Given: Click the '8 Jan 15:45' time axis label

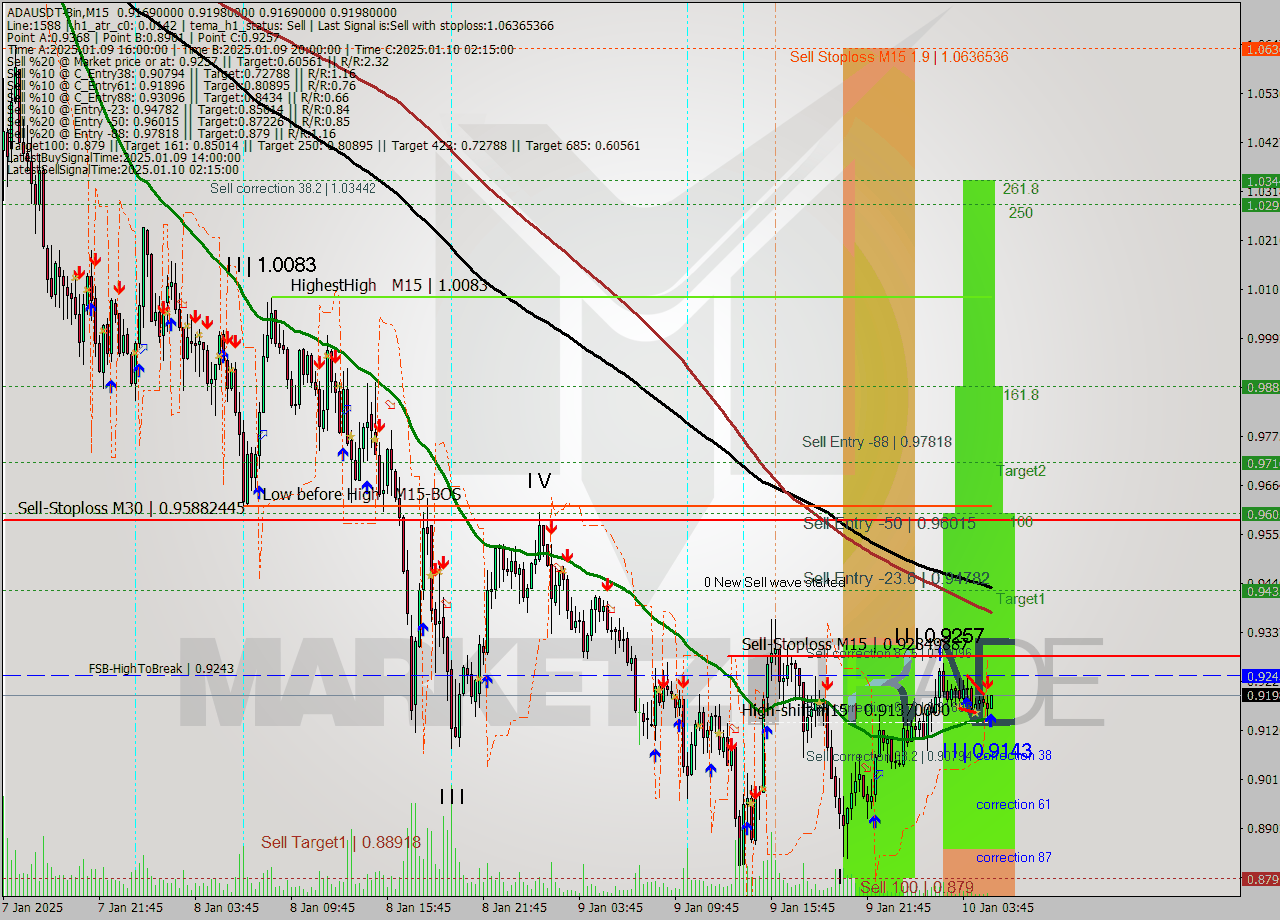Looking at the screenshot, I should [418, 908].
